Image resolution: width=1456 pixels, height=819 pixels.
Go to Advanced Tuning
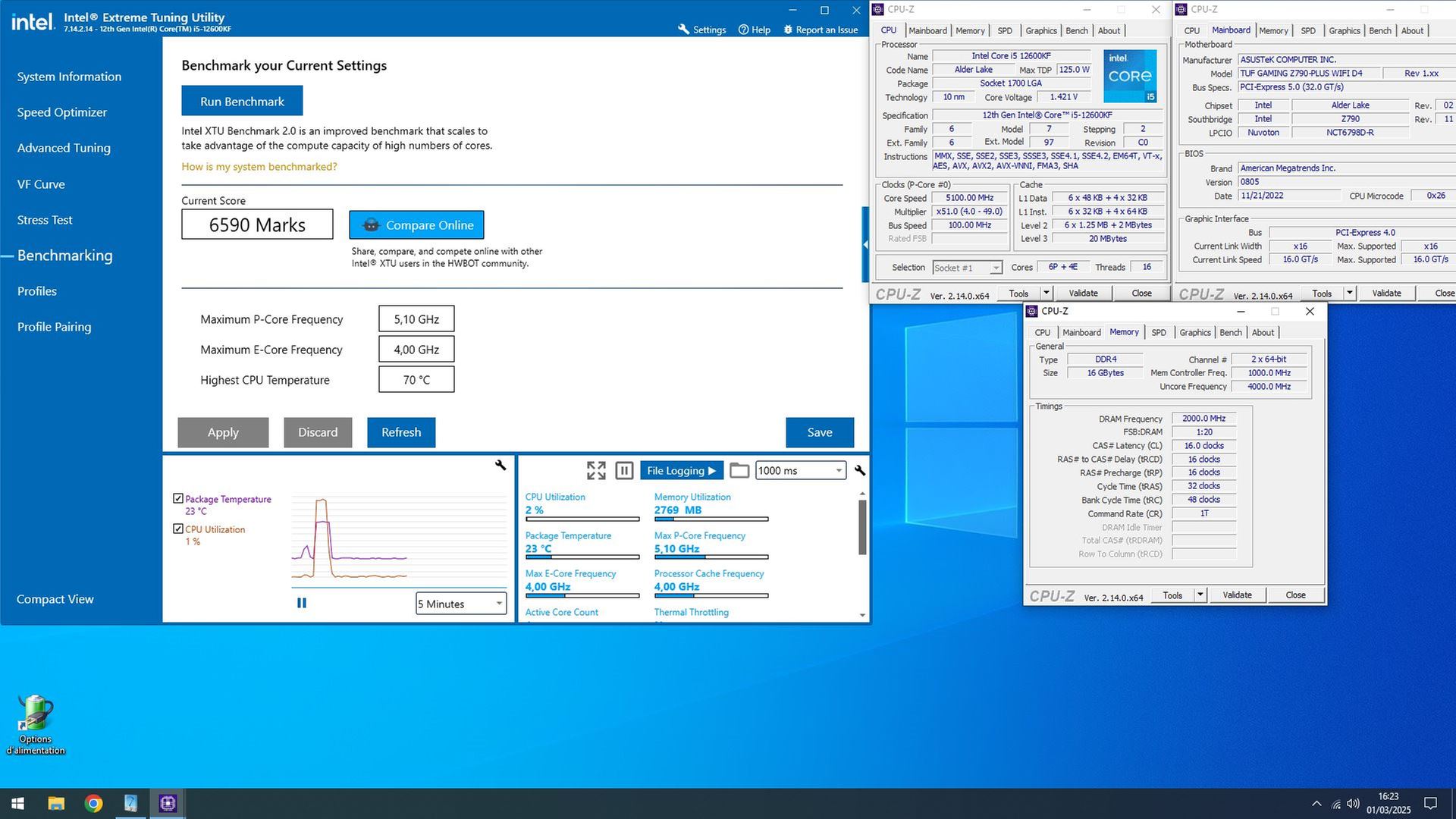tap(64, 148)
